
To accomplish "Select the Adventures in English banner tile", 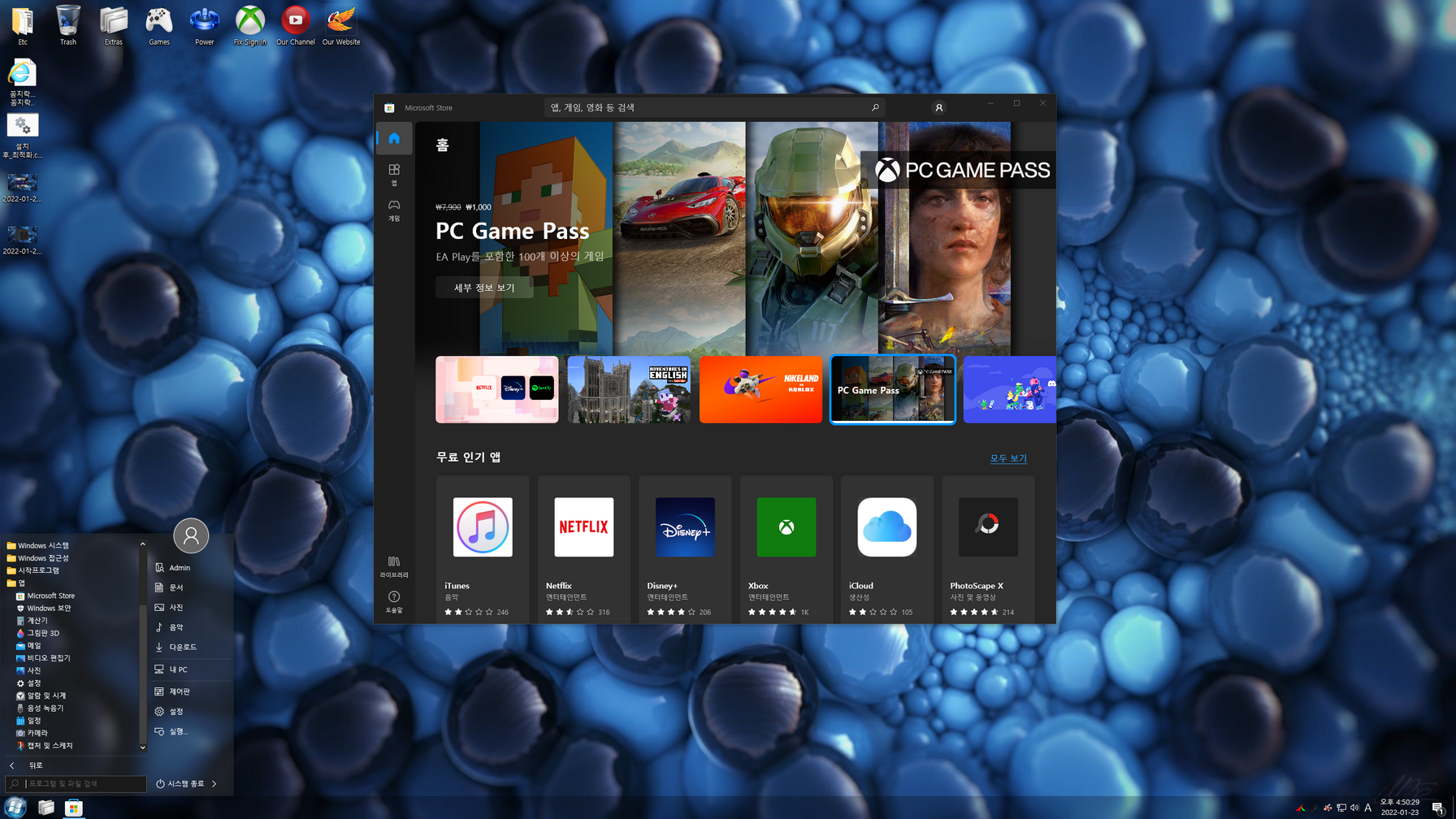I will 629,389.
